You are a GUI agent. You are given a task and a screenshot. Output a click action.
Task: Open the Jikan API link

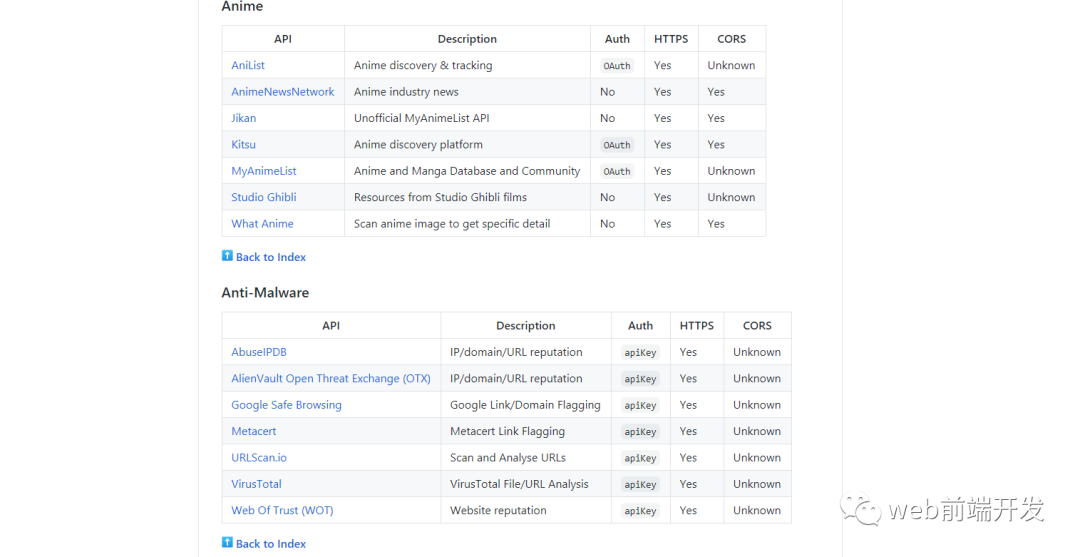pos(244,118)
